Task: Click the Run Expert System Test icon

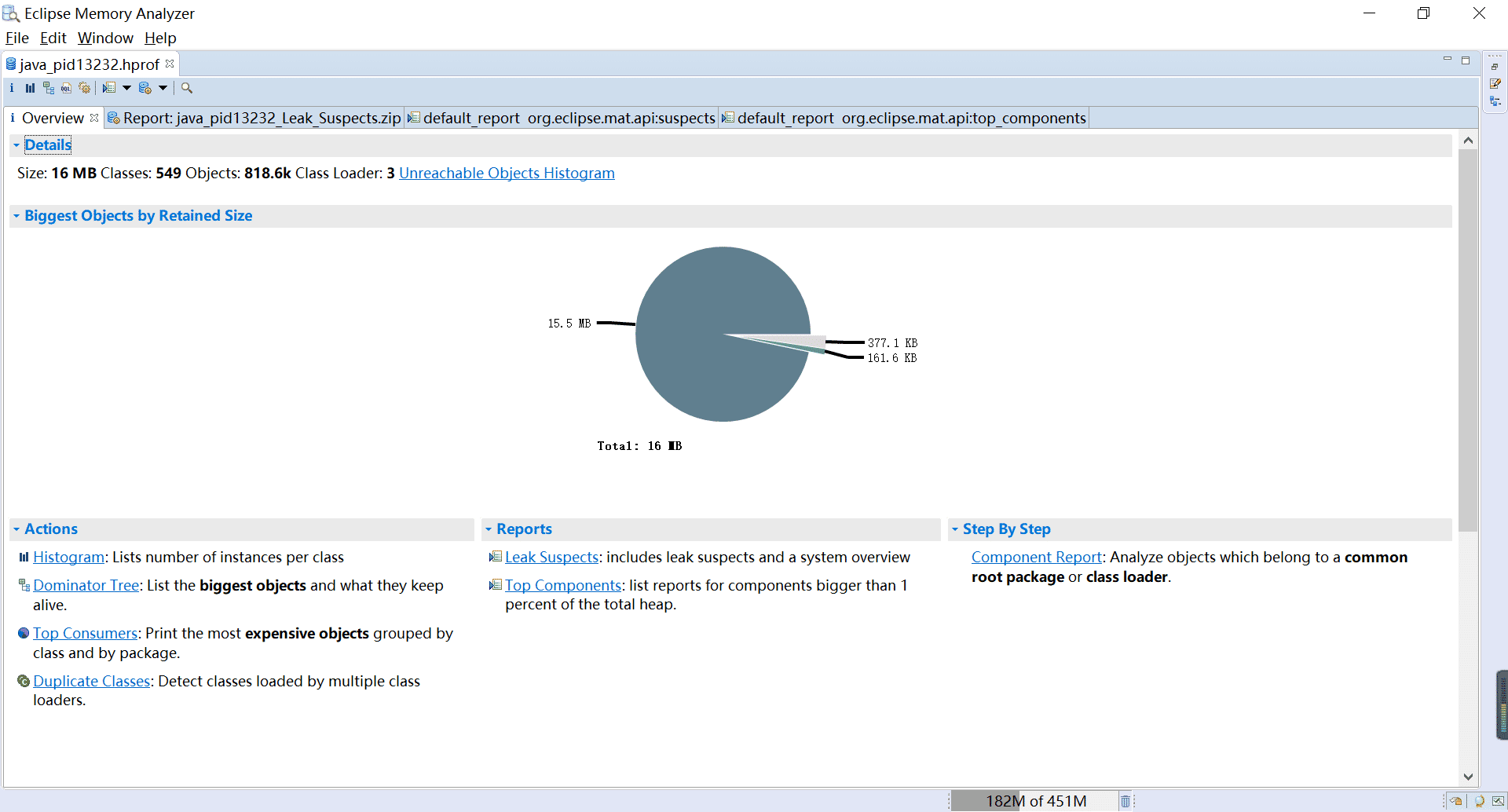Action: click(x=109, y=88)
